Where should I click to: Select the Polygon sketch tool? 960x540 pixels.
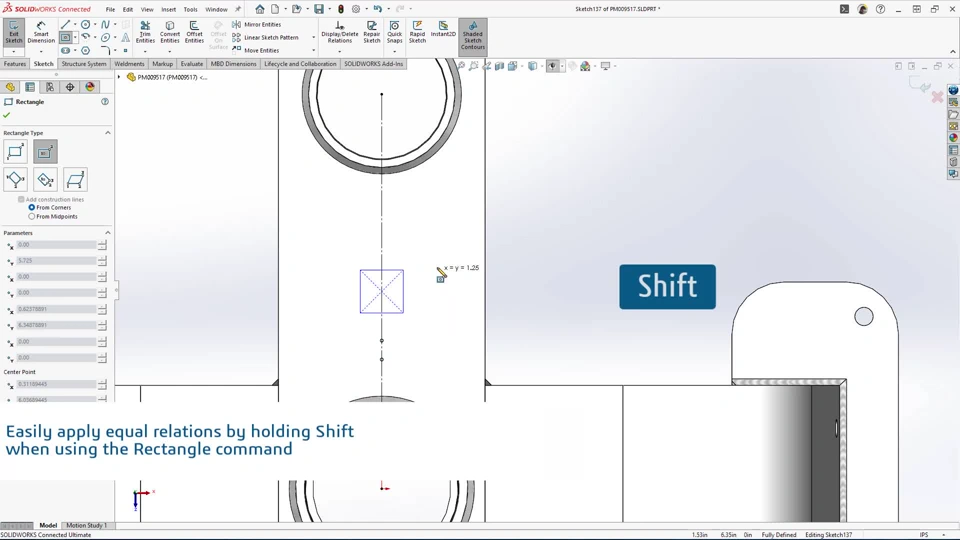click(x=86, y=50)
